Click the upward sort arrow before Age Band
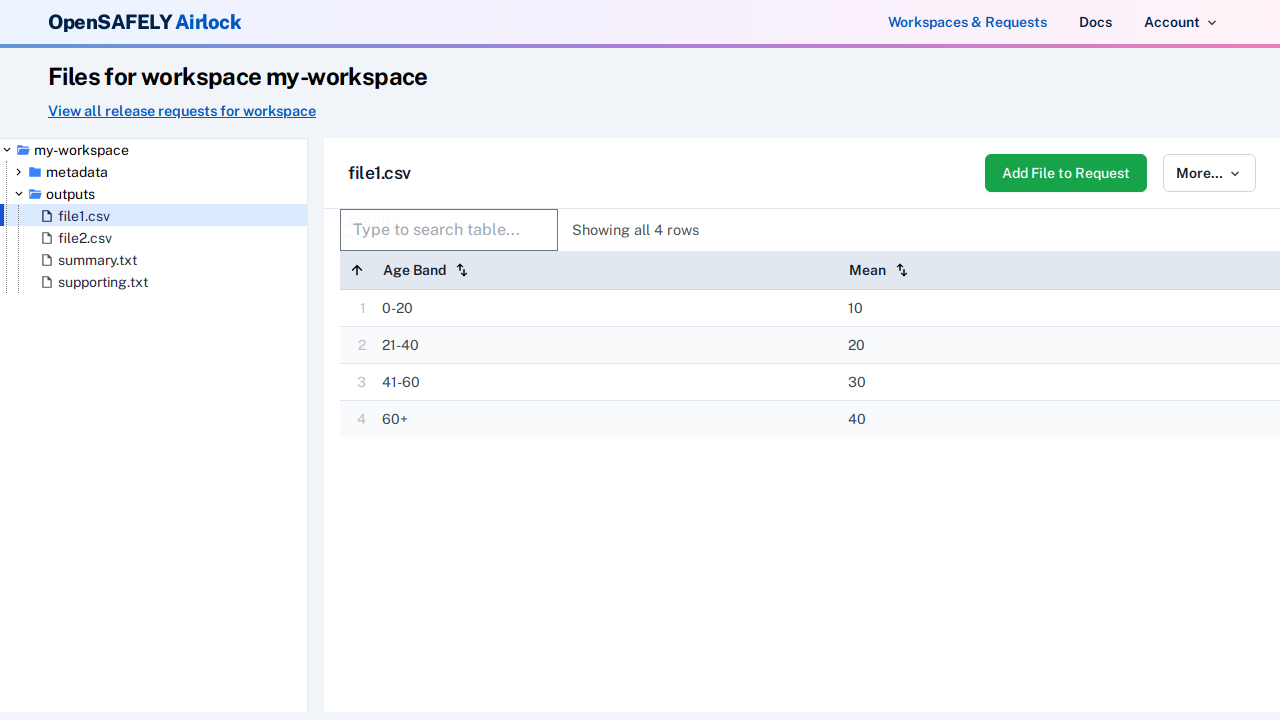1280x720 pixels. (357, 270)
